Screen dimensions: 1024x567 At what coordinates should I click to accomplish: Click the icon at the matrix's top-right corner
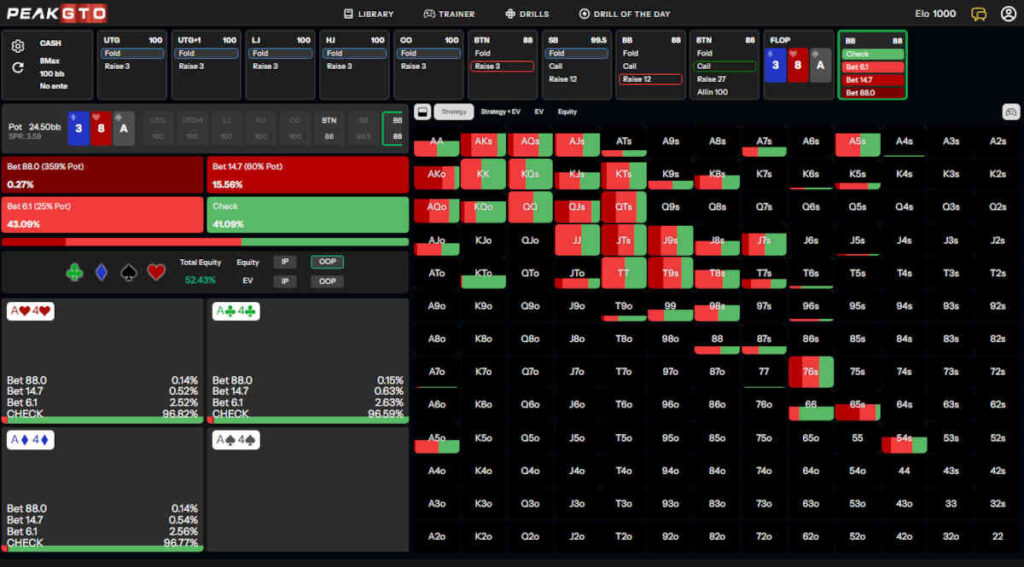point(1010,112)
